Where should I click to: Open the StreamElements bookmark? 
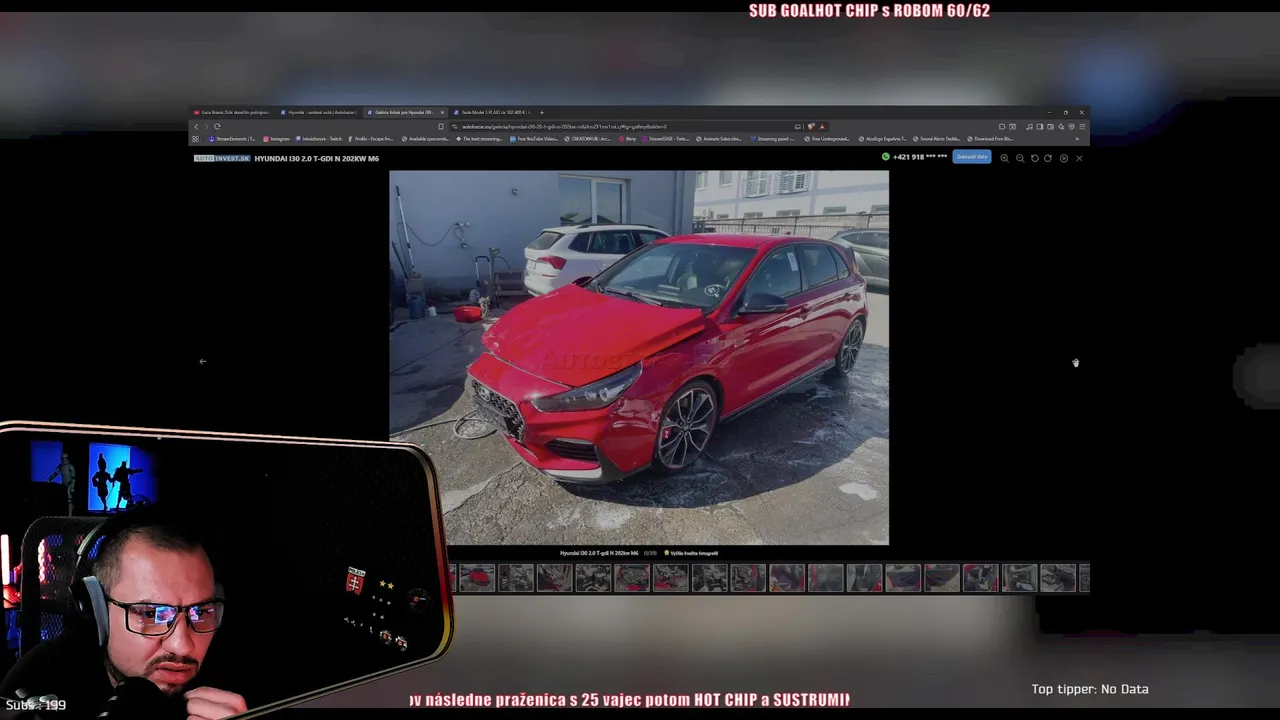tap(232, 139)
